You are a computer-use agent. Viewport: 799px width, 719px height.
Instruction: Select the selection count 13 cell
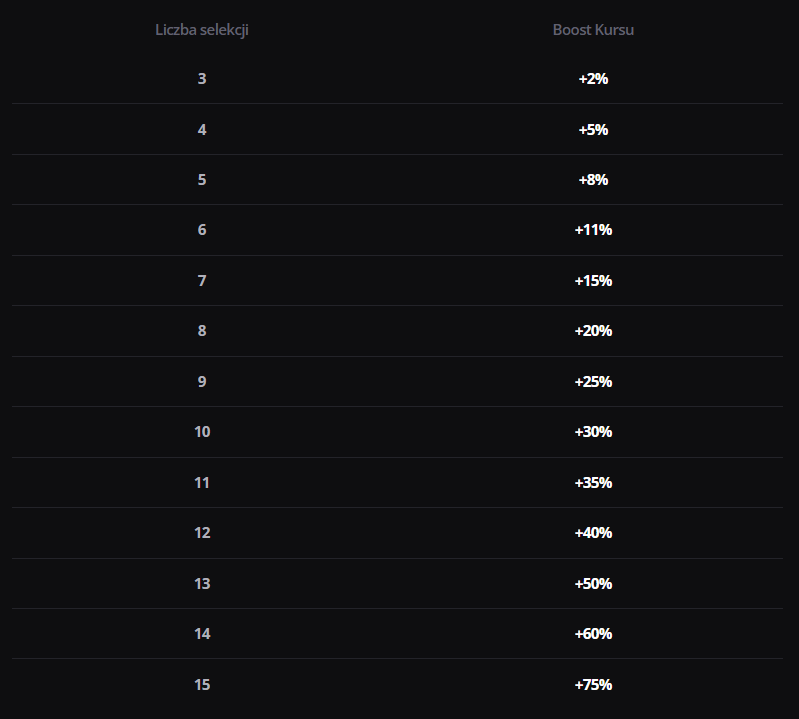(202, 584)
